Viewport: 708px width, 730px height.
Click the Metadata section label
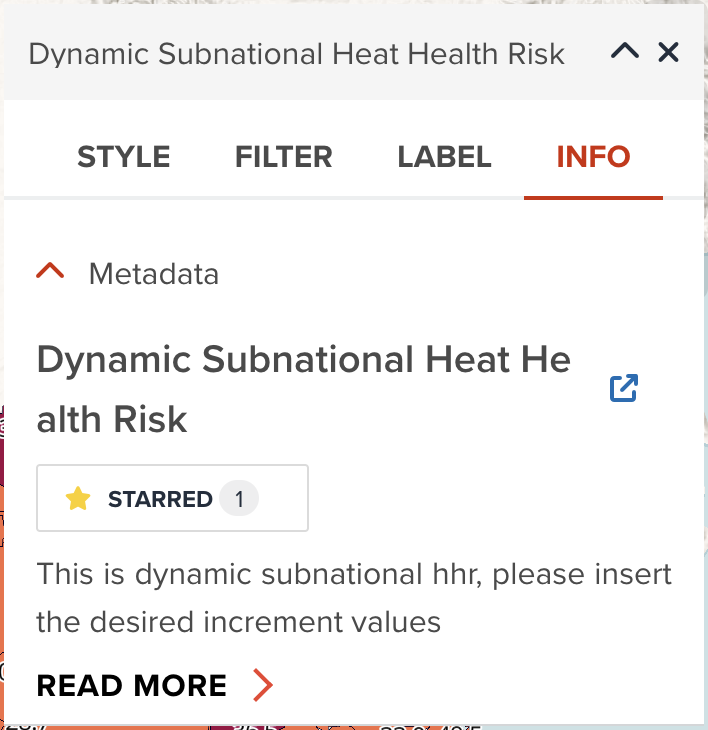click(x=154, y=273)
